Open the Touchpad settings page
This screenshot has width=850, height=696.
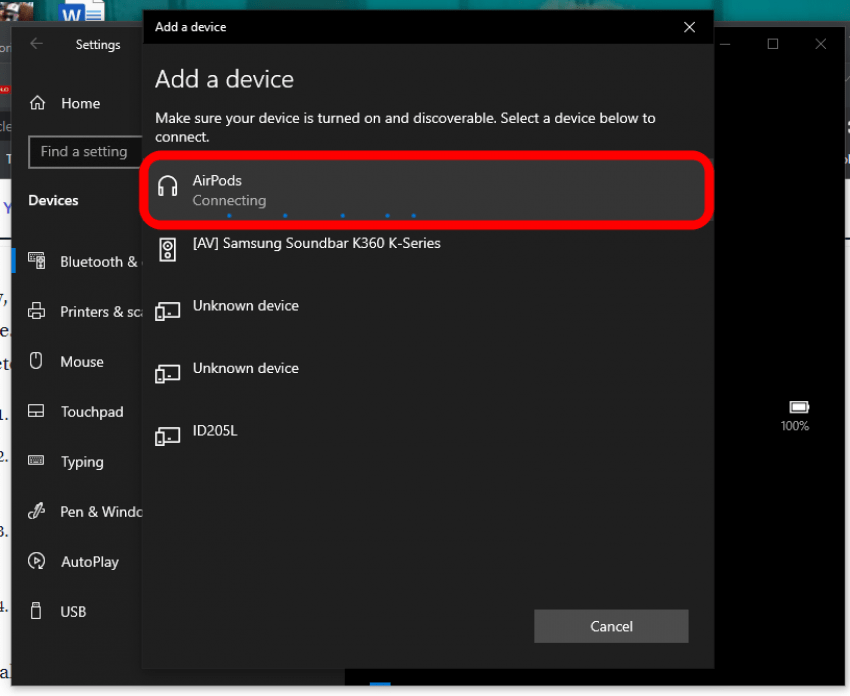coord(77,411)
